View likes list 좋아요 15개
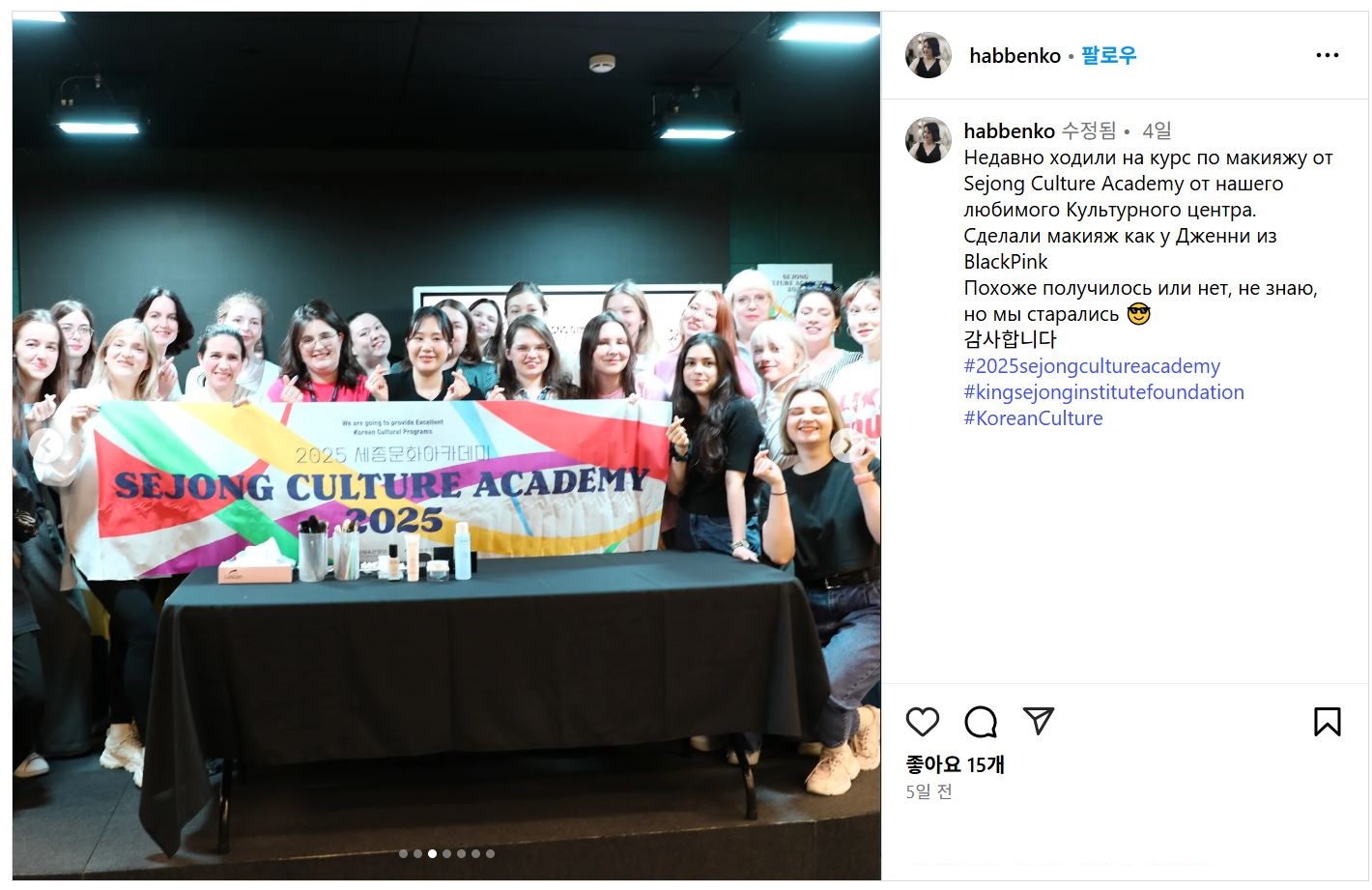The width and height of the screenshot is (1372, 890). tap(955, 764)
